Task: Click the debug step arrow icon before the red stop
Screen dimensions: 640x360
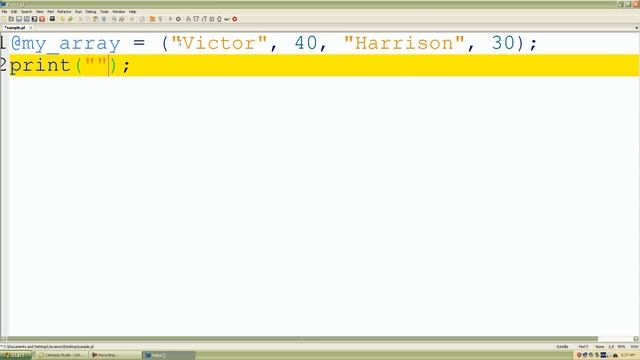Action: tap(227, 19)
